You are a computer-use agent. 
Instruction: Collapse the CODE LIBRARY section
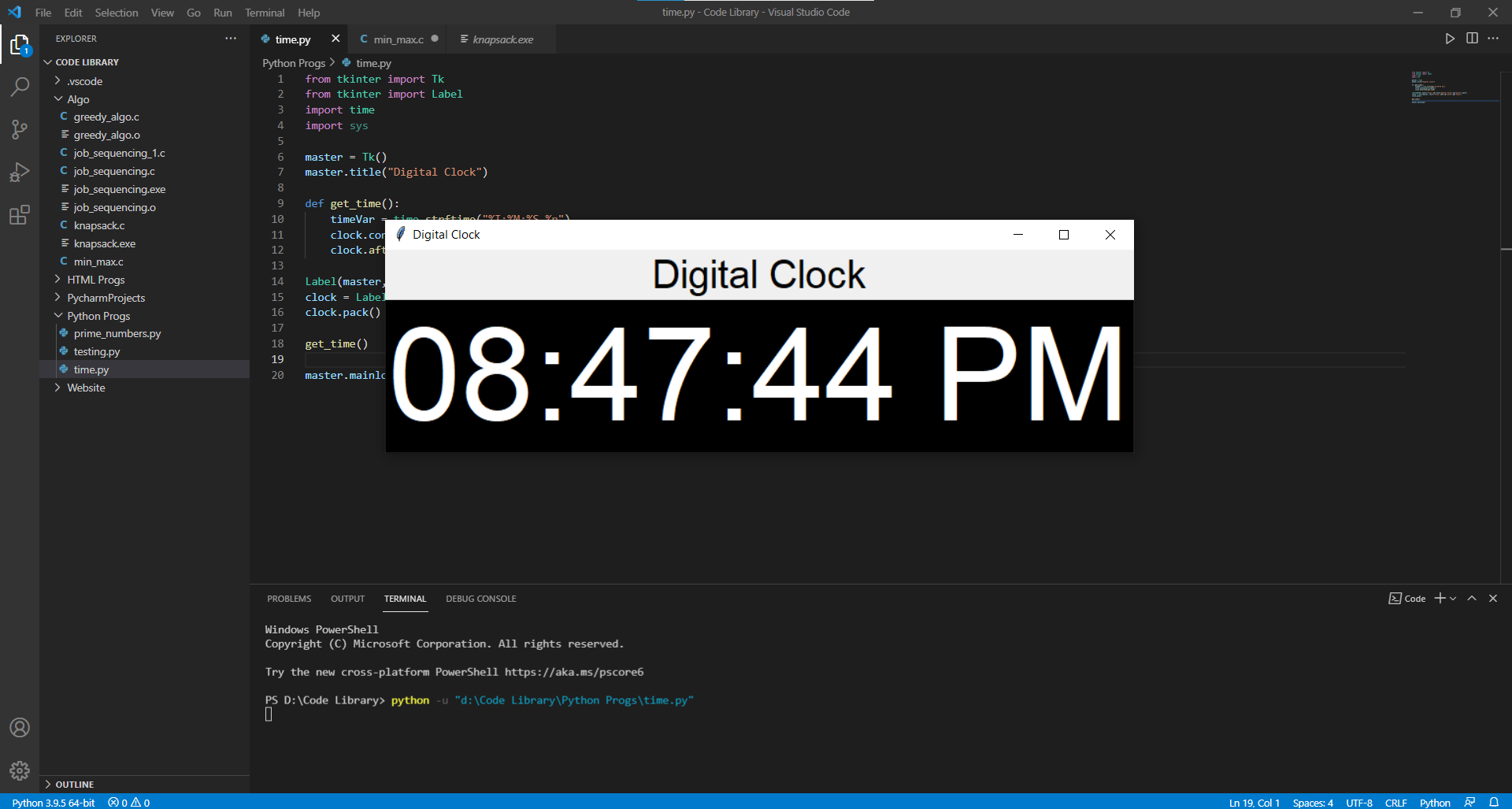(145, 62)
